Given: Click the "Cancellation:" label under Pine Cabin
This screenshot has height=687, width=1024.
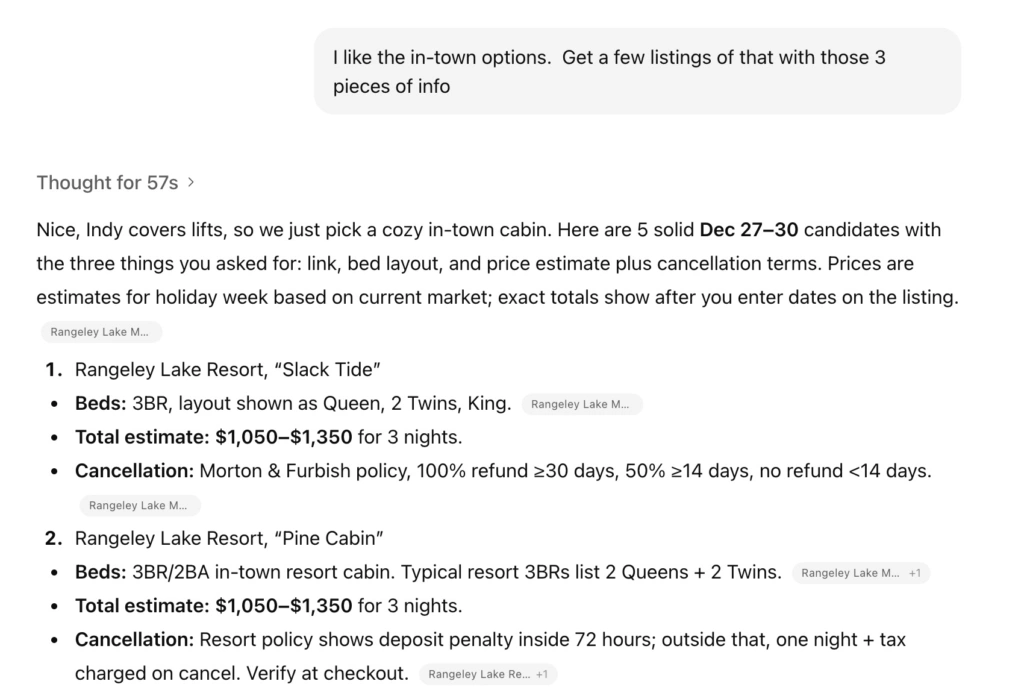Looking at the screenshot, I should coord(134,638).
